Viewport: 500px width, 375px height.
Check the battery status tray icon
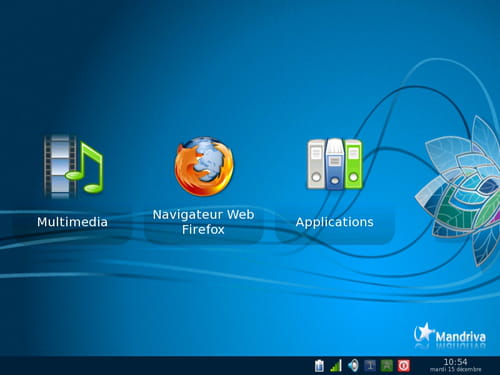(319, 366)
